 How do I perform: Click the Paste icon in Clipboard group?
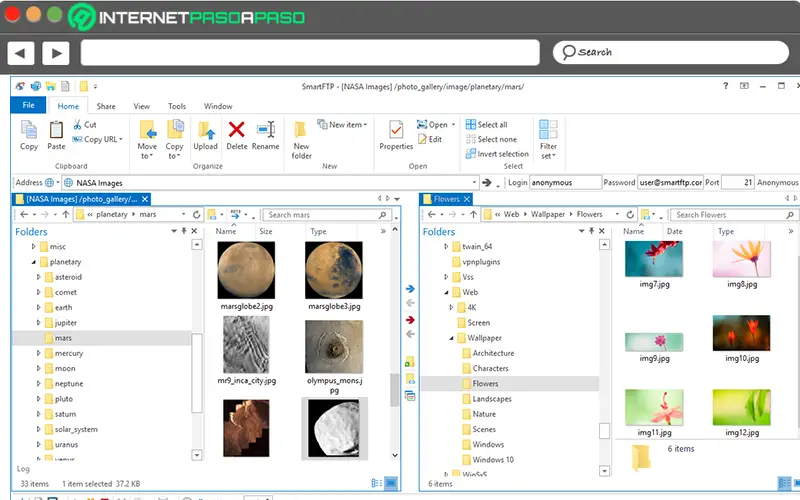(x=56, y=130)
